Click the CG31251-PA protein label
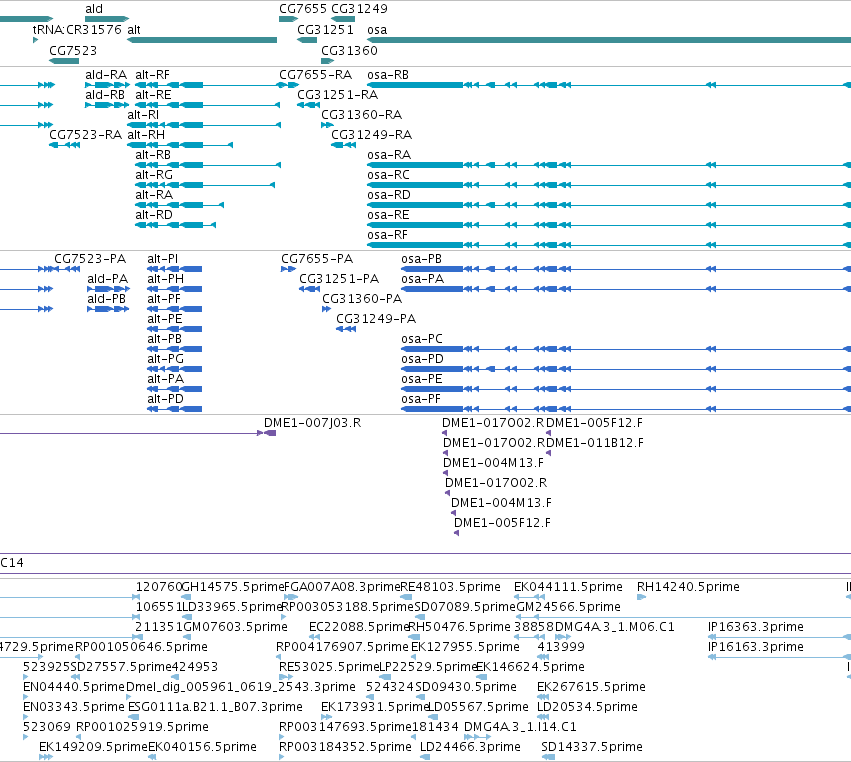The image size is (851, 762). point(339,279)
